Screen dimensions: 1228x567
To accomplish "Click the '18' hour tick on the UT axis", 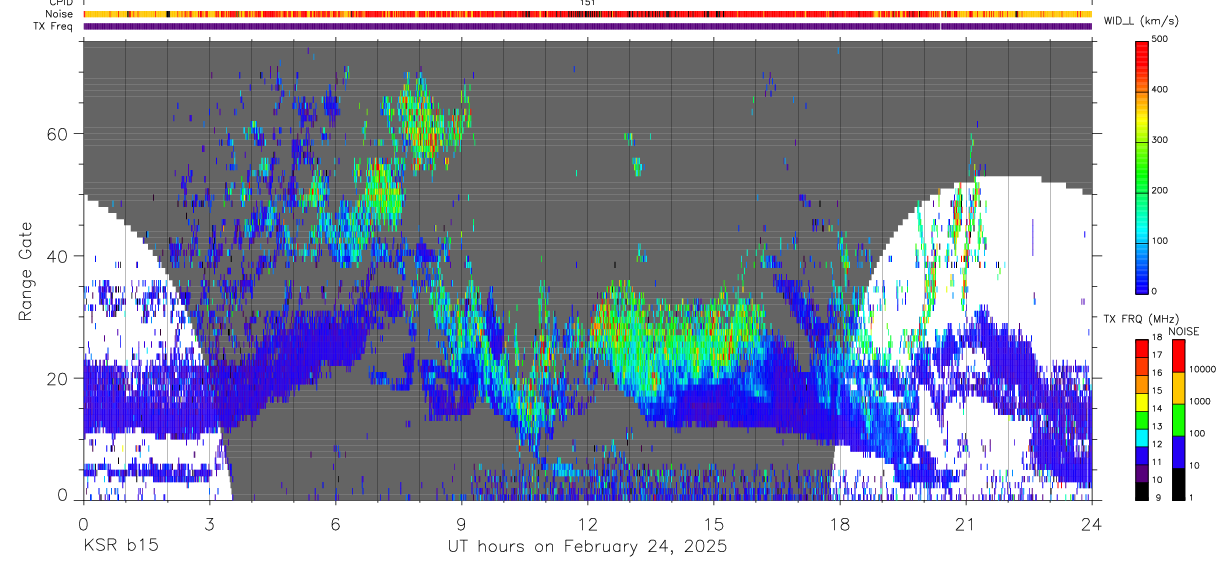I will pos(840,523).
